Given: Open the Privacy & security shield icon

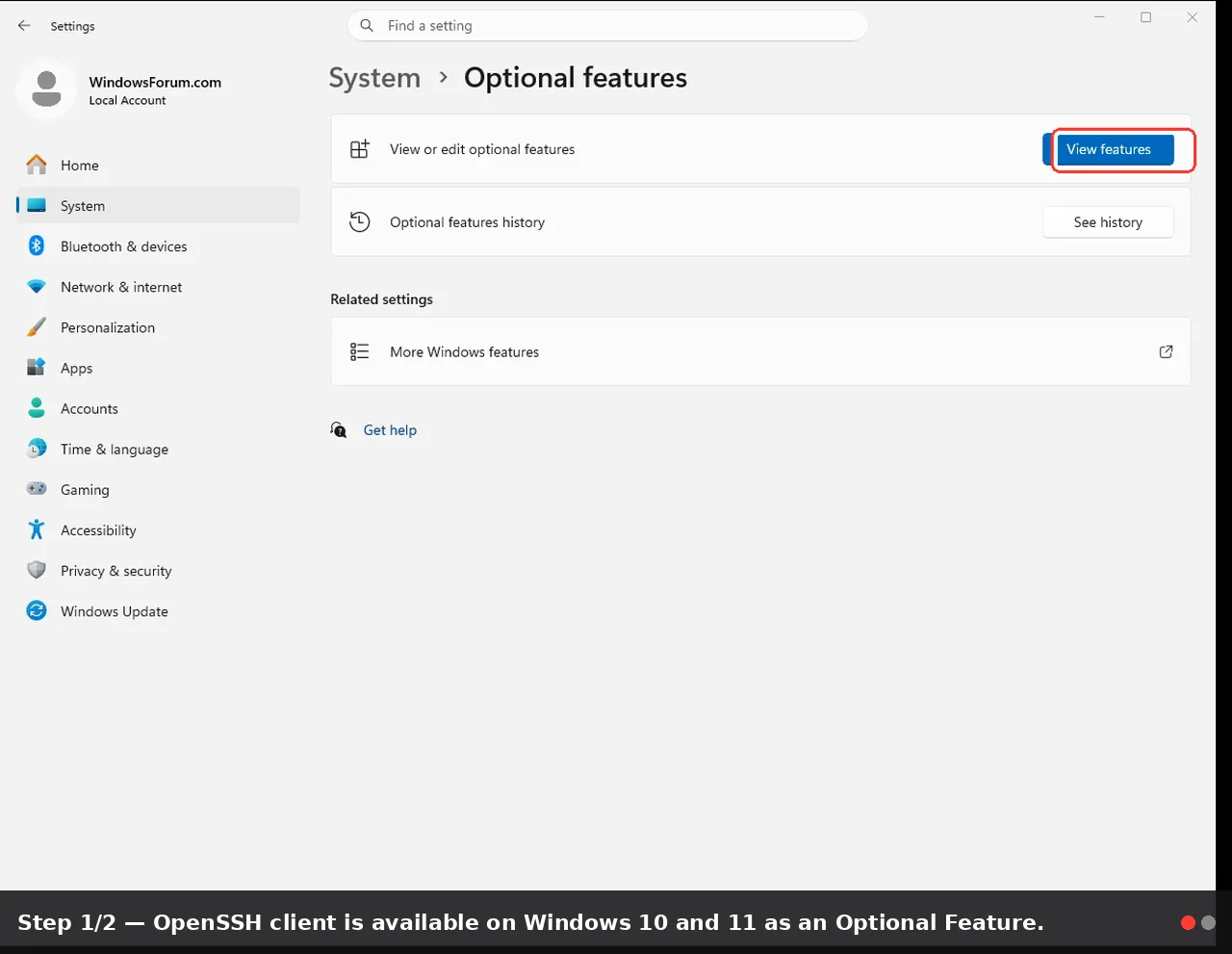Looking at the screenshot, I should point(37,570).
